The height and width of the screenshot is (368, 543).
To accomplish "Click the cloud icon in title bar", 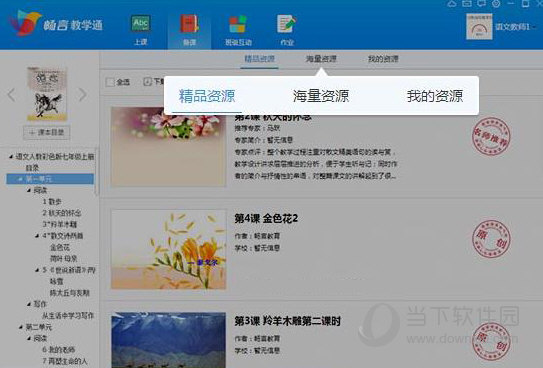I will click(452, 4).
